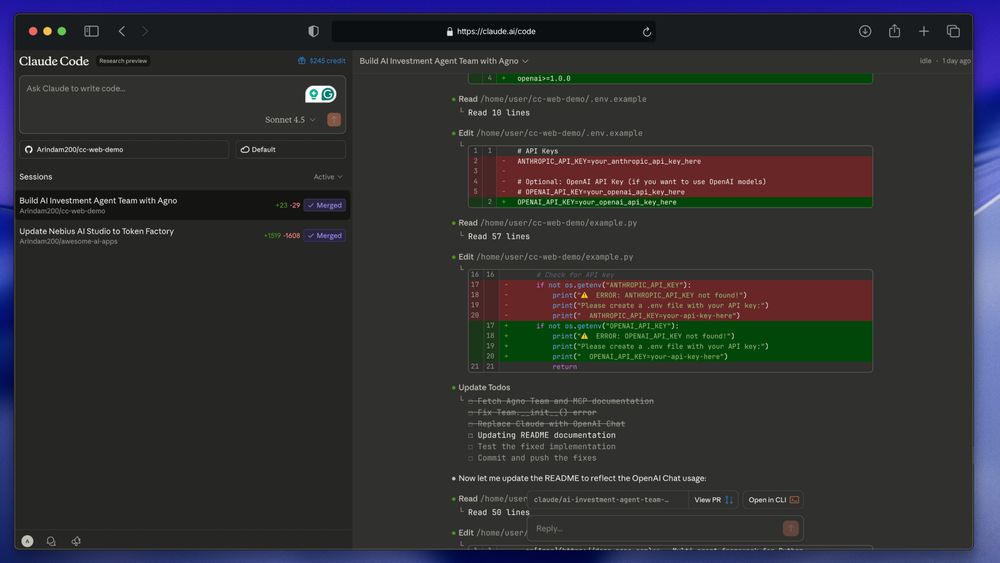Screen dimensions: 1000x563
Task: Open the Default environment selector
Action: coord(290,149)
